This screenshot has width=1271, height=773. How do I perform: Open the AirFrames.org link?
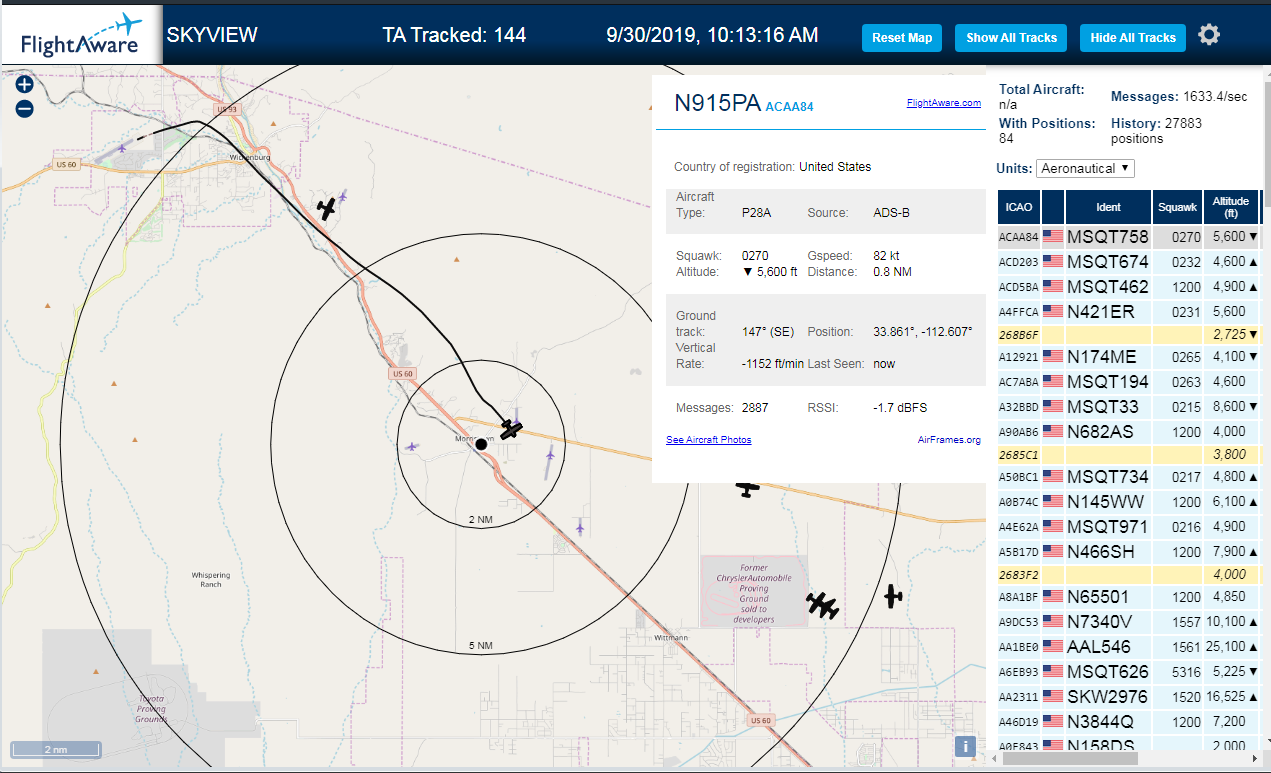click(x=949, y=440)
